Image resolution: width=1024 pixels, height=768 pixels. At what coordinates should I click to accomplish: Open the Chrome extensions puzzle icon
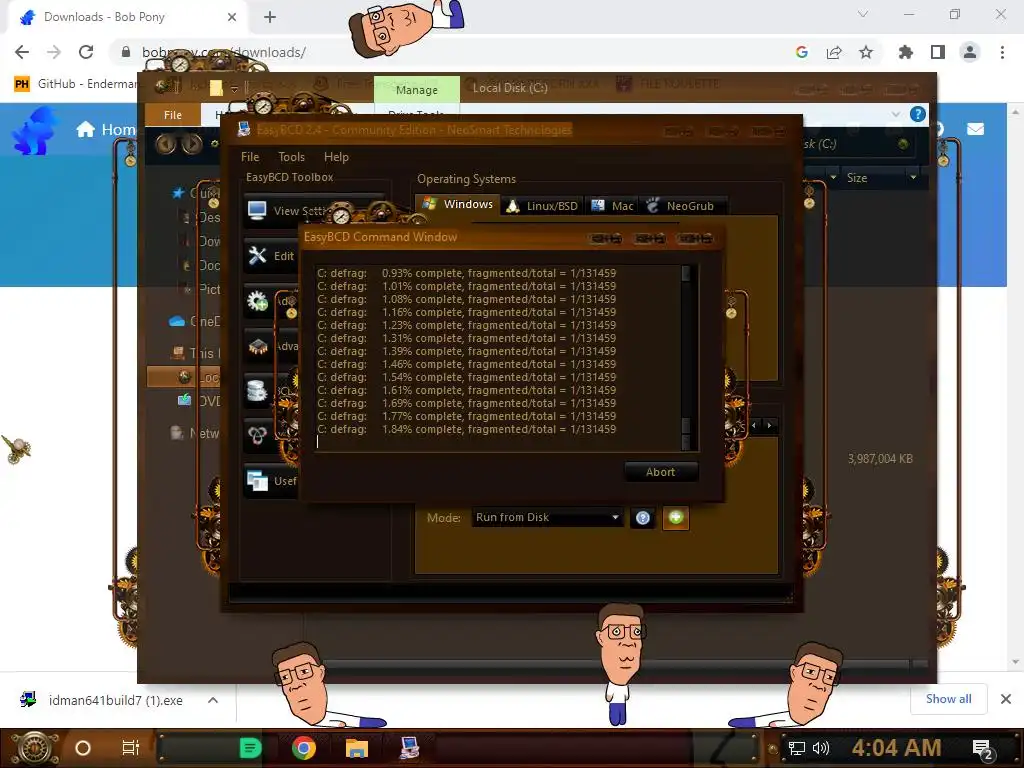(905, 52)
